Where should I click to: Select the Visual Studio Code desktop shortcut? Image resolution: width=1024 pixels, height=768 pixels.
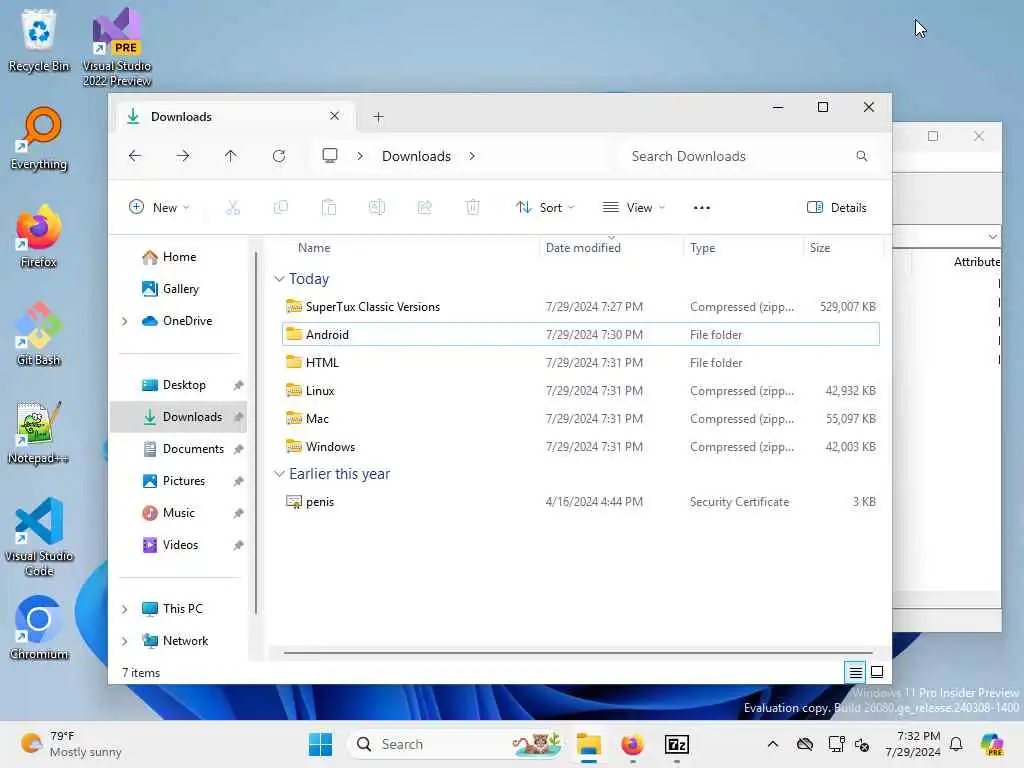pos(39,537)
